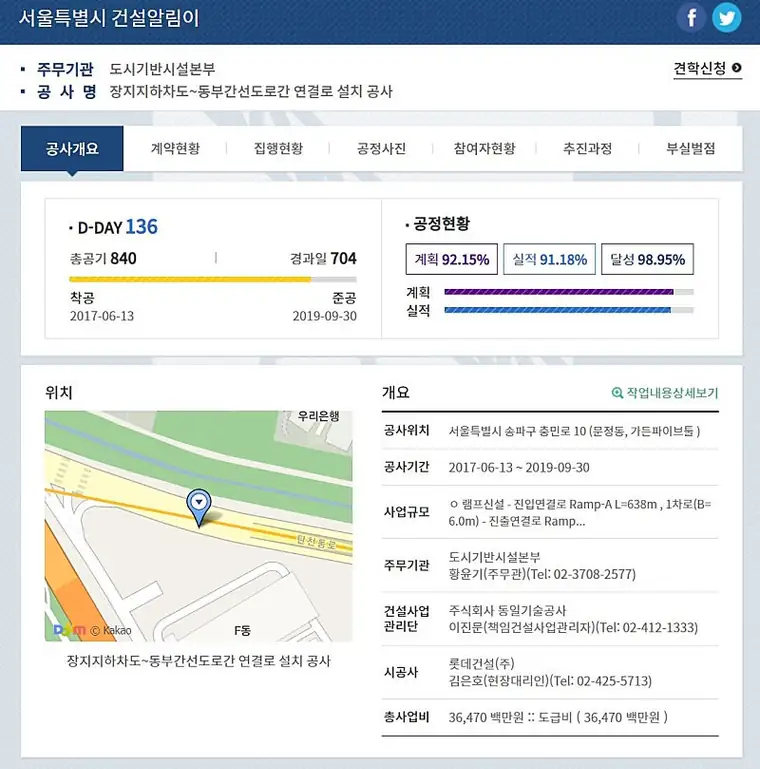Switch to the 집행현황 tab
The height and width of the screenshot is (769, 760).
pos(278,149)
